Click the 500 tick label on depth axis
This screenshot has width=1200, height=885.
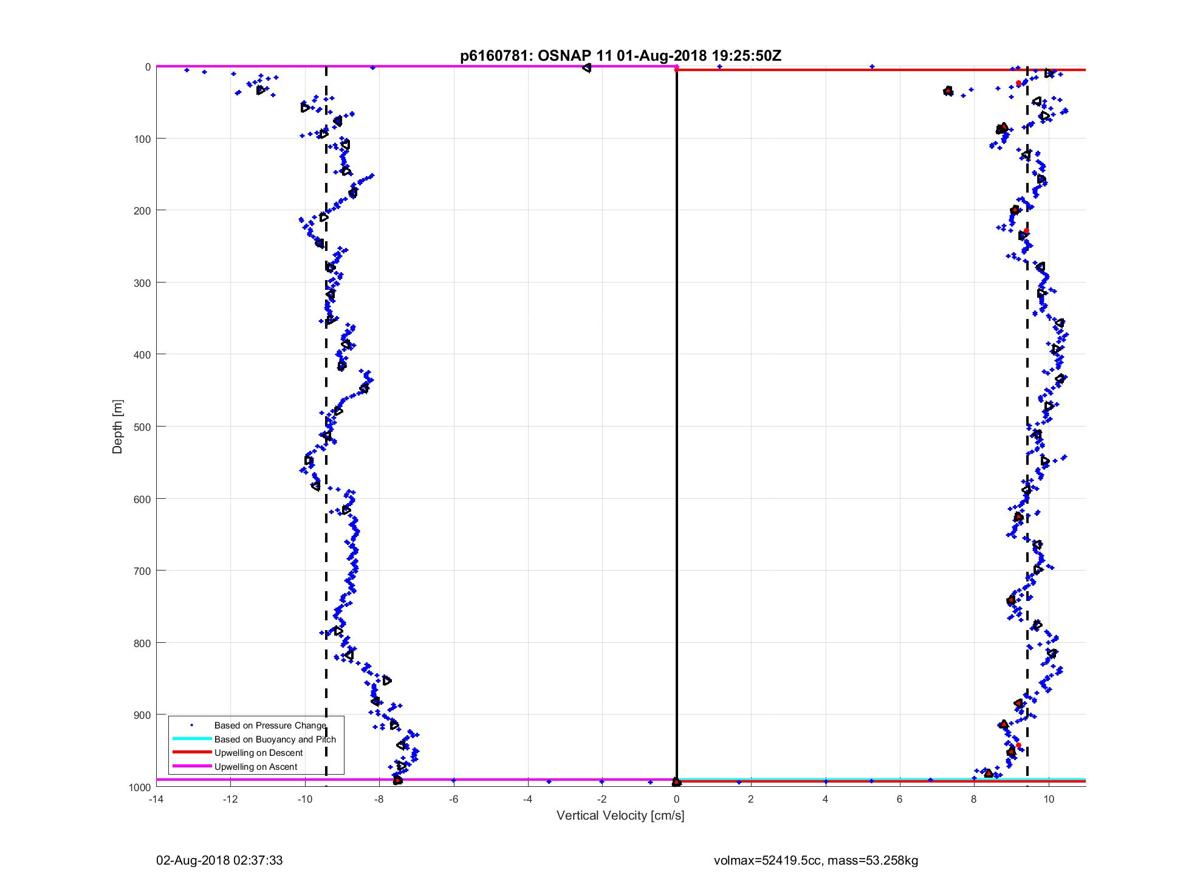coord(141,427)
